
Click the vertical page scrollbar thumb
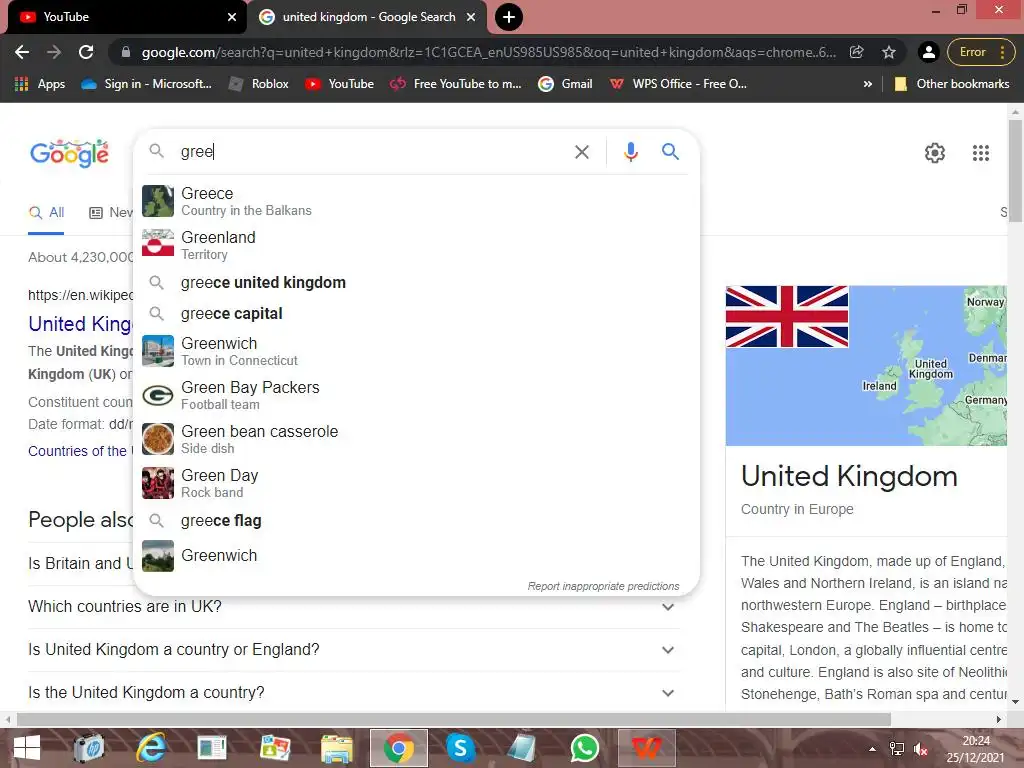1015,171
